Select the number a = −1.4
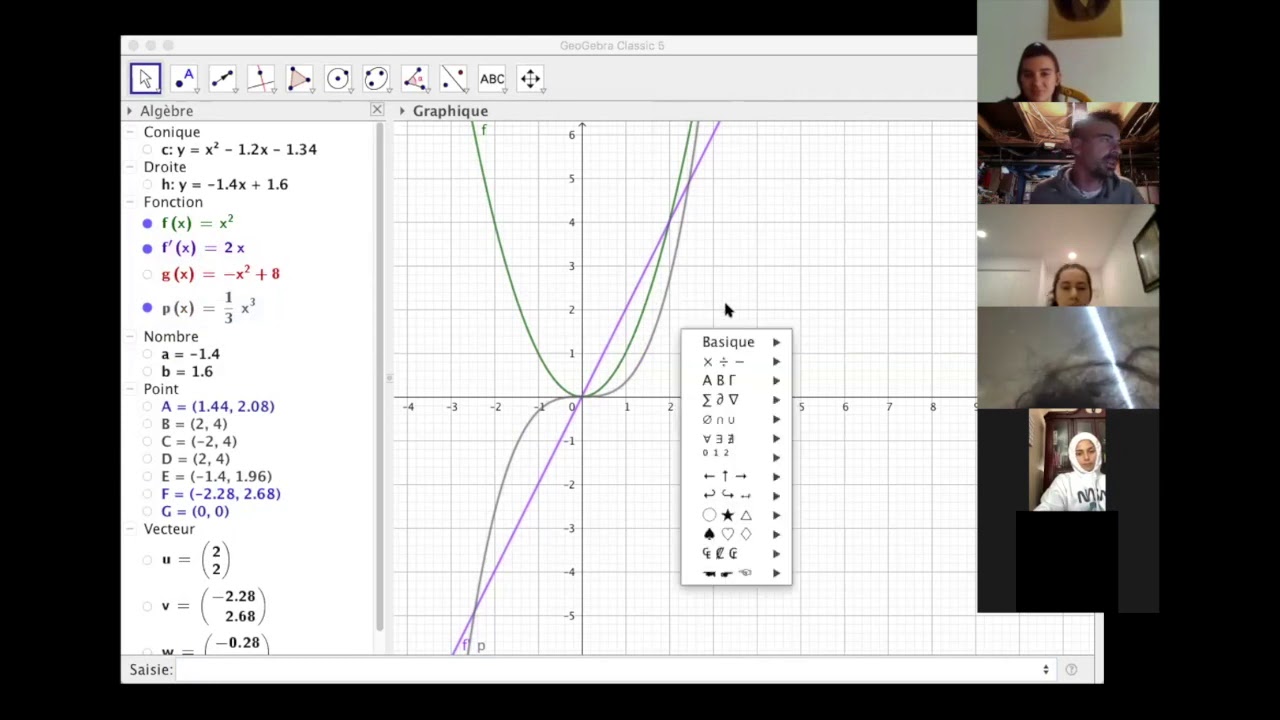This screenshot has height=720, width=1280. pos(191,354)
